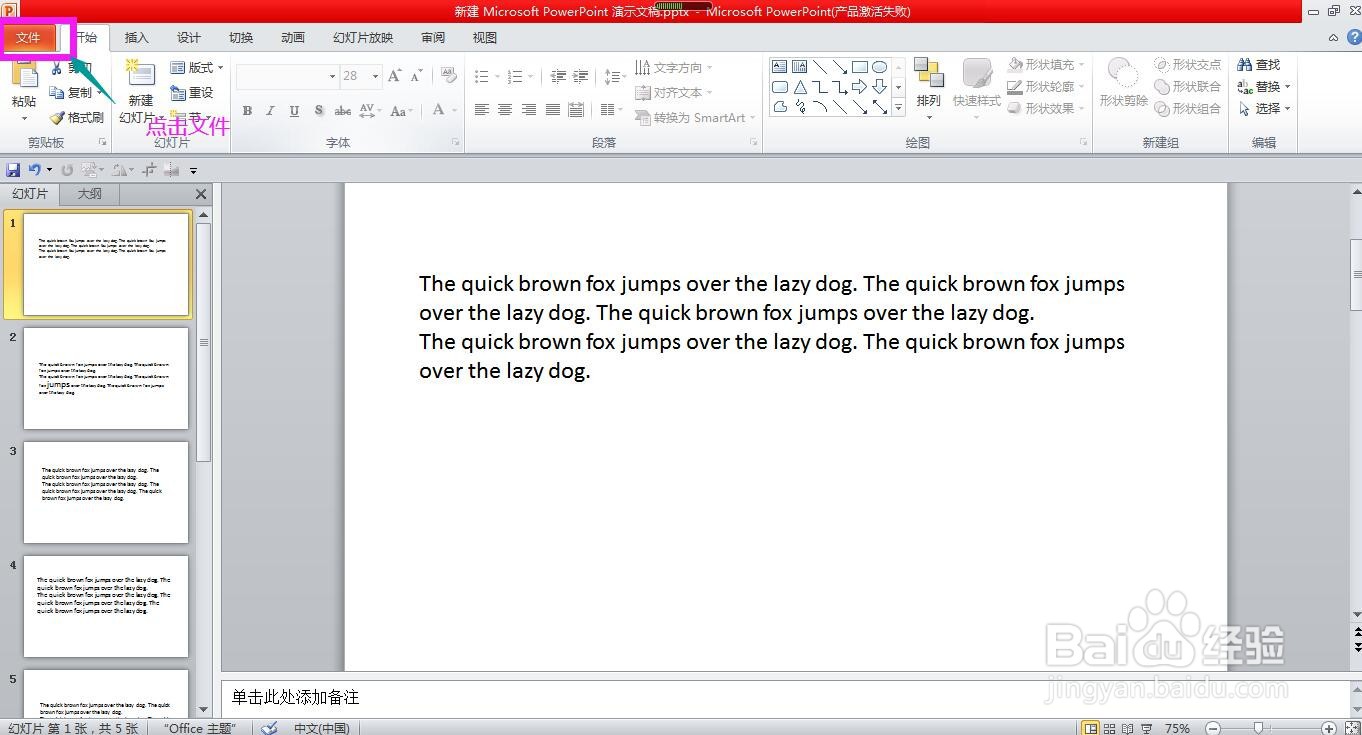Click the 格式刷 format painter button
The width and height of the screenshot is (1362, 735).
point(77,118)
